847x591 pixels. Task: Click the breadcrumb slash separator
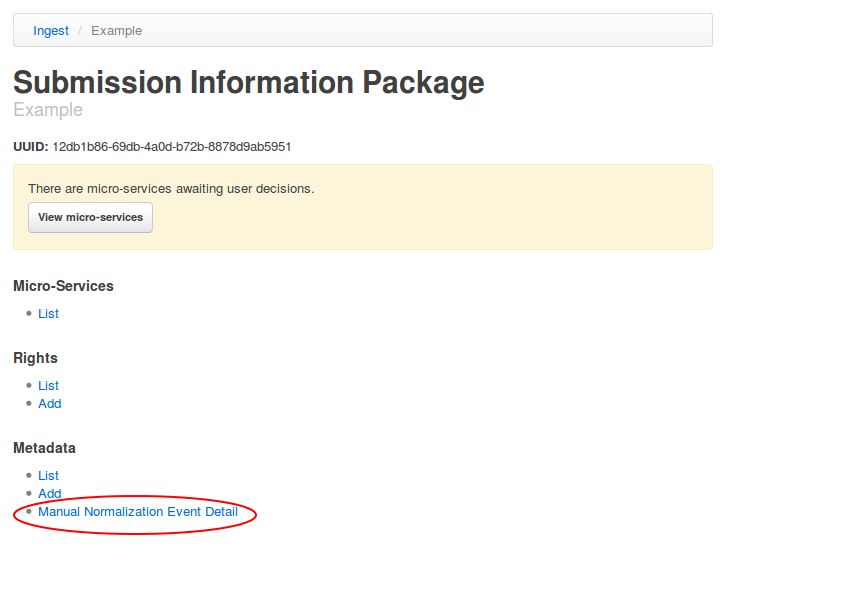[x=80, y=31]
